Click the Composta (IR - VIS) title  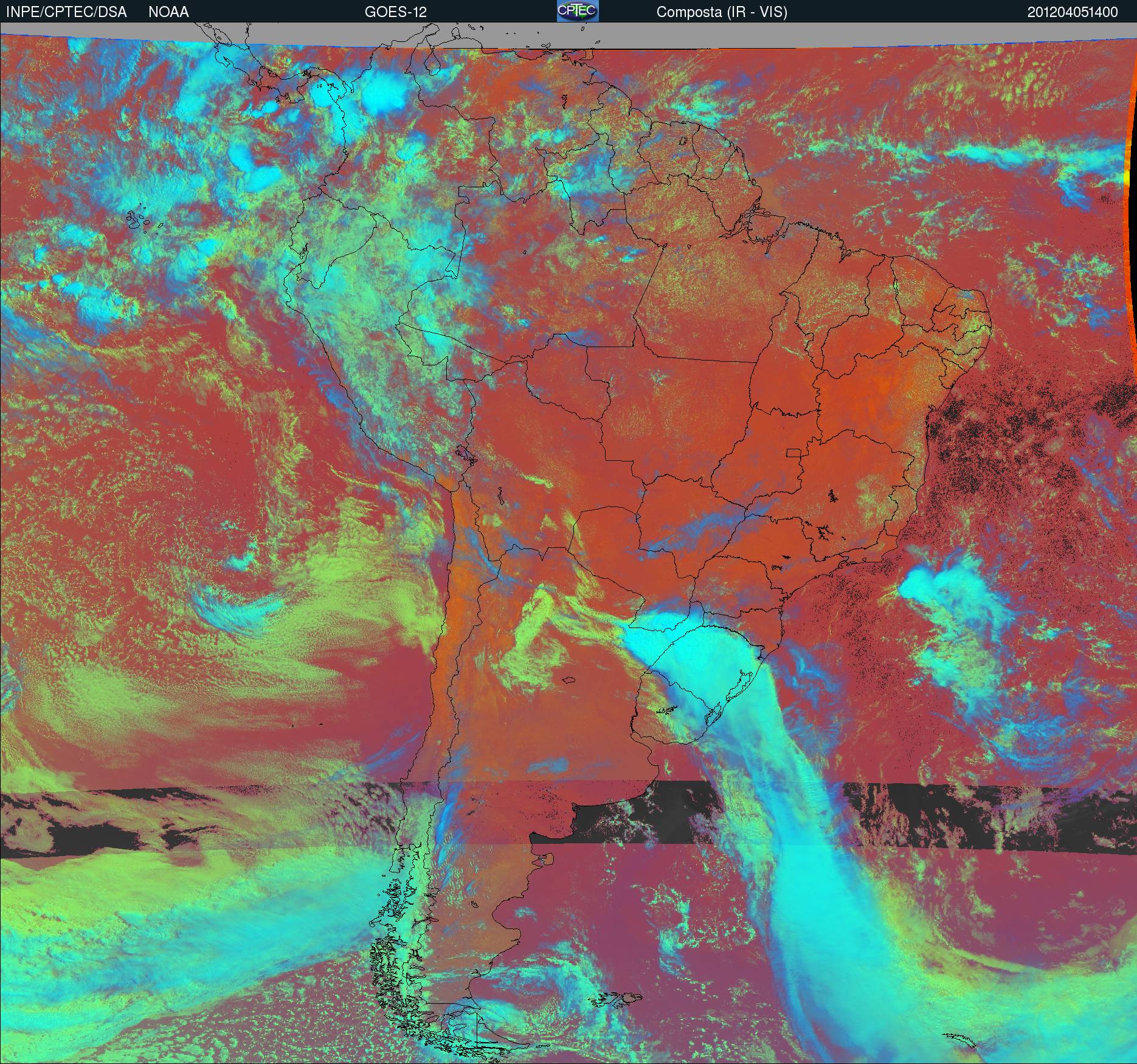point(722,12)
